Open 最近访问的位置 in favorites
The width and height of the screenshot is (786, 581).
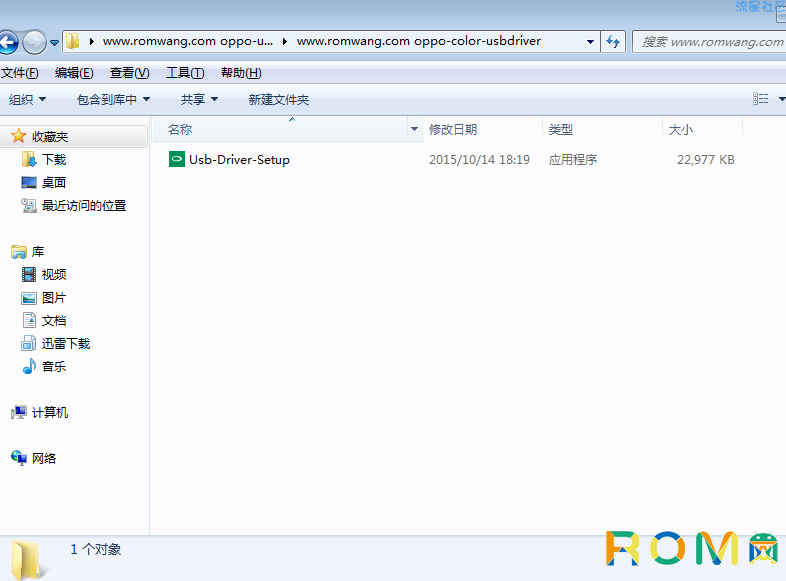(84, 206)
